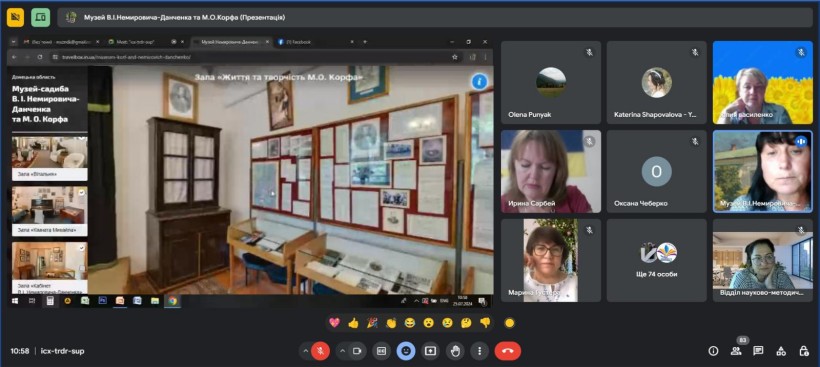
Task: Expand video settings arrow beside camera
Action: pyautogui.click(x=343, y=351)
